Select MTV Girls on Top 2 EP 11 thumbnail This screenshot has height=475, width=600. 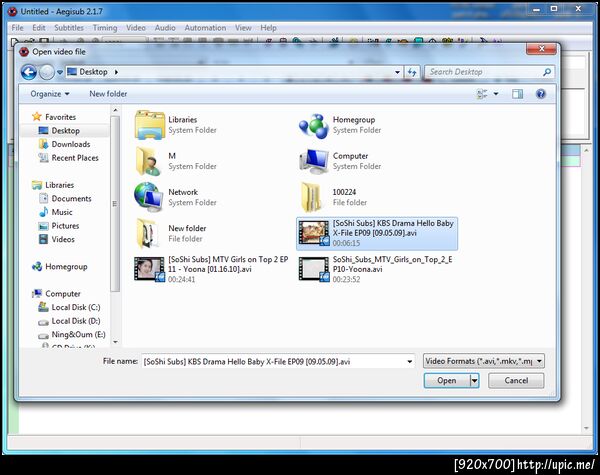[x=149, y=269]
